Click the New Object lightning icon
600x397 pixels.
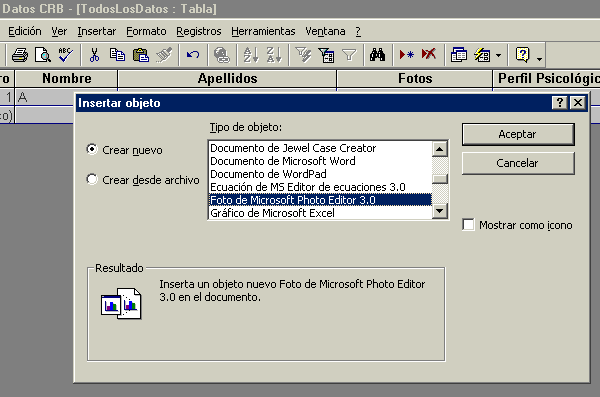(x=482, y=55)
